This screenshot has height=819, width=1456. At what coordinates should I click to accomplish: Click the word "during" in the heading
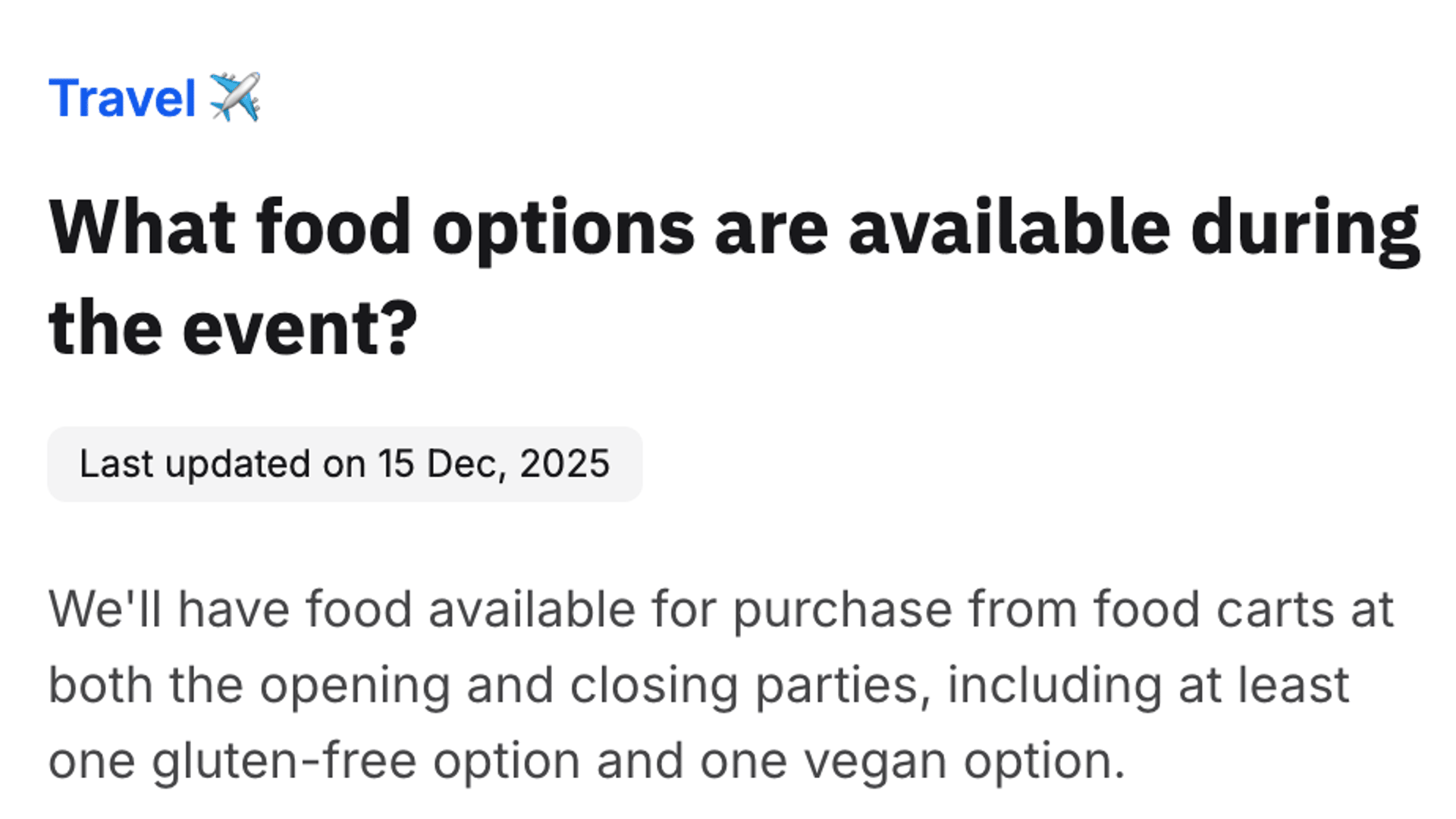pyautogui.click(x=1304, y=227)
